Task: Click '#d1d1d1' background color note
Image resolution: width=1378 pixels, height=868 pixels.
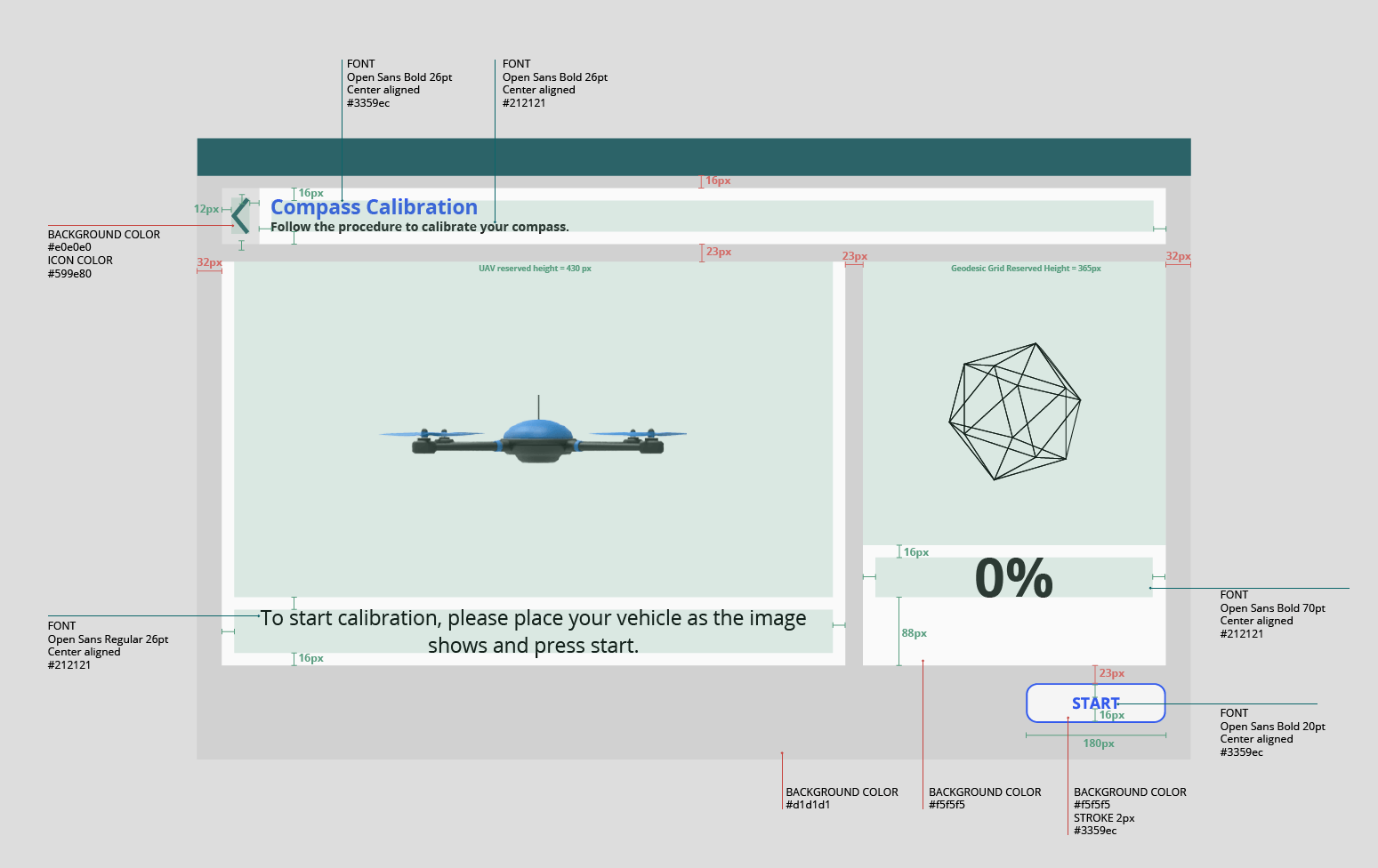Action: (x=808, y=805)
